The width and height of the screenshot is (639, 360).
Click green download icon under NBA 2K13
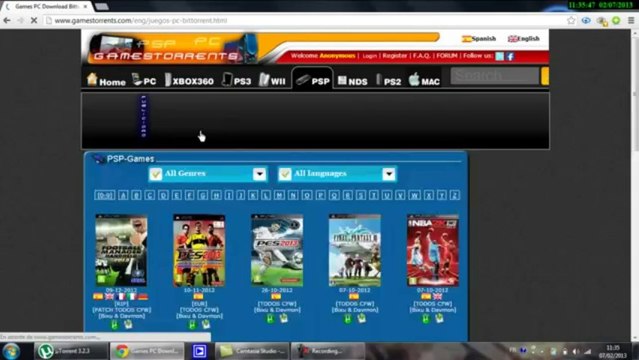click(425, 318)
